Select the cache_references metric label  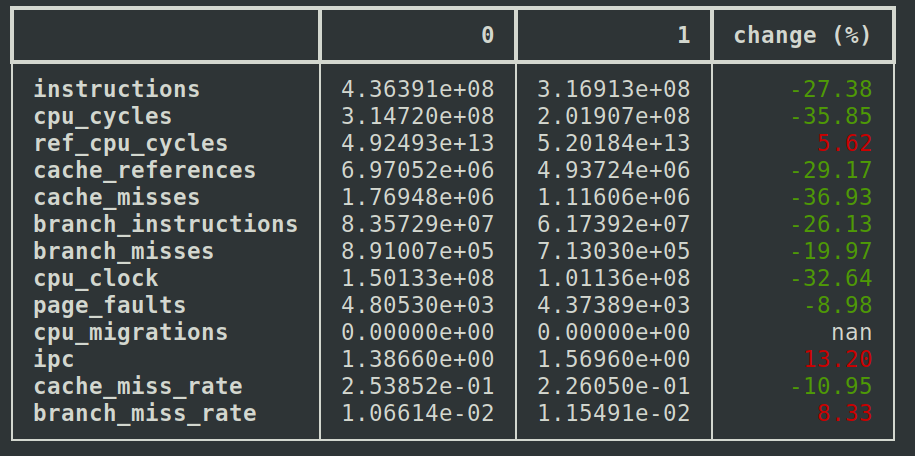pyautogui.click(x=145, y=170)
